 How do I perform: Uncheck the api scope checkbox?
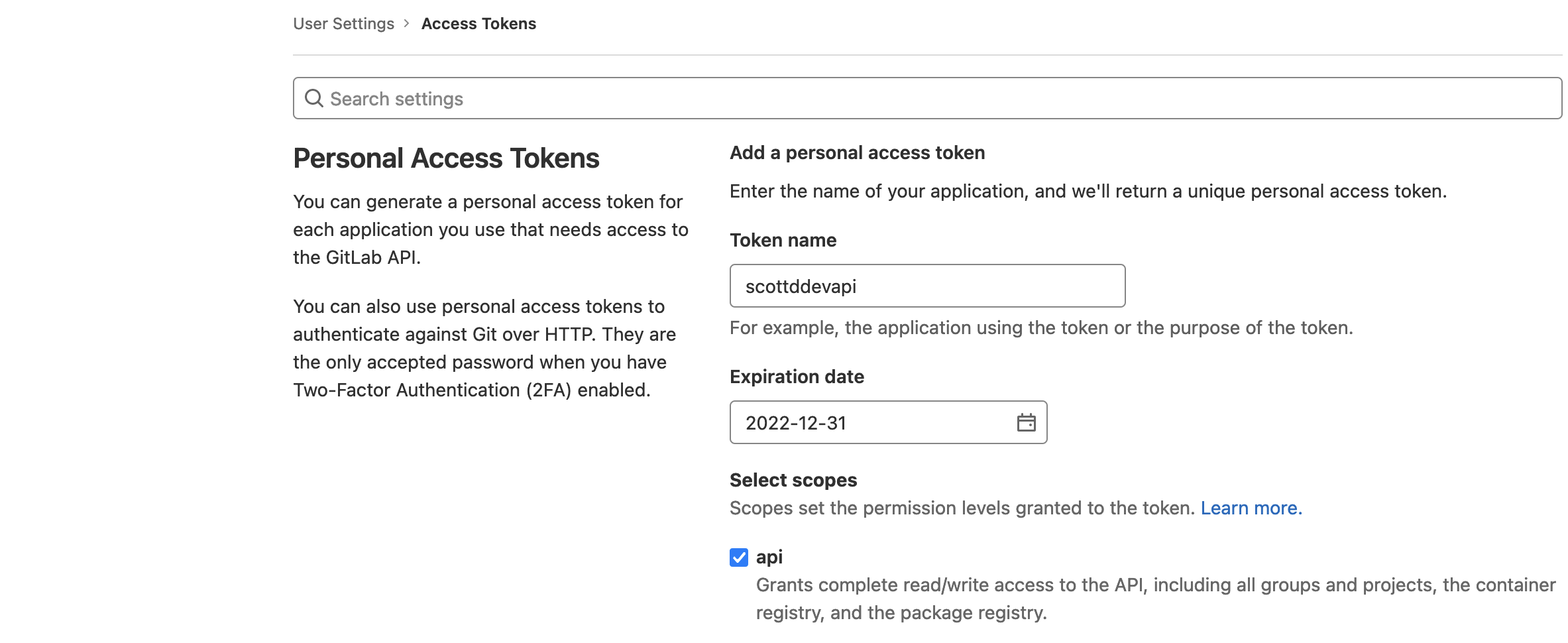[x=738, y=557]
